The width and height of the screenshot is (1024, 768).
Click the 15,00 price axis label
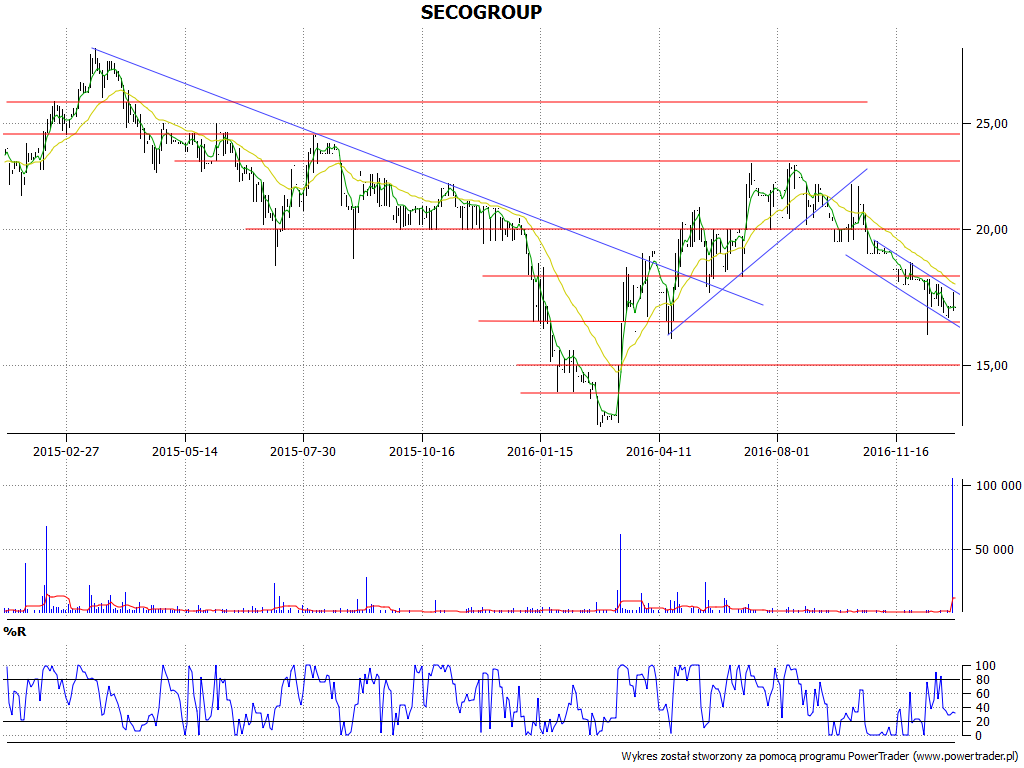991,366
